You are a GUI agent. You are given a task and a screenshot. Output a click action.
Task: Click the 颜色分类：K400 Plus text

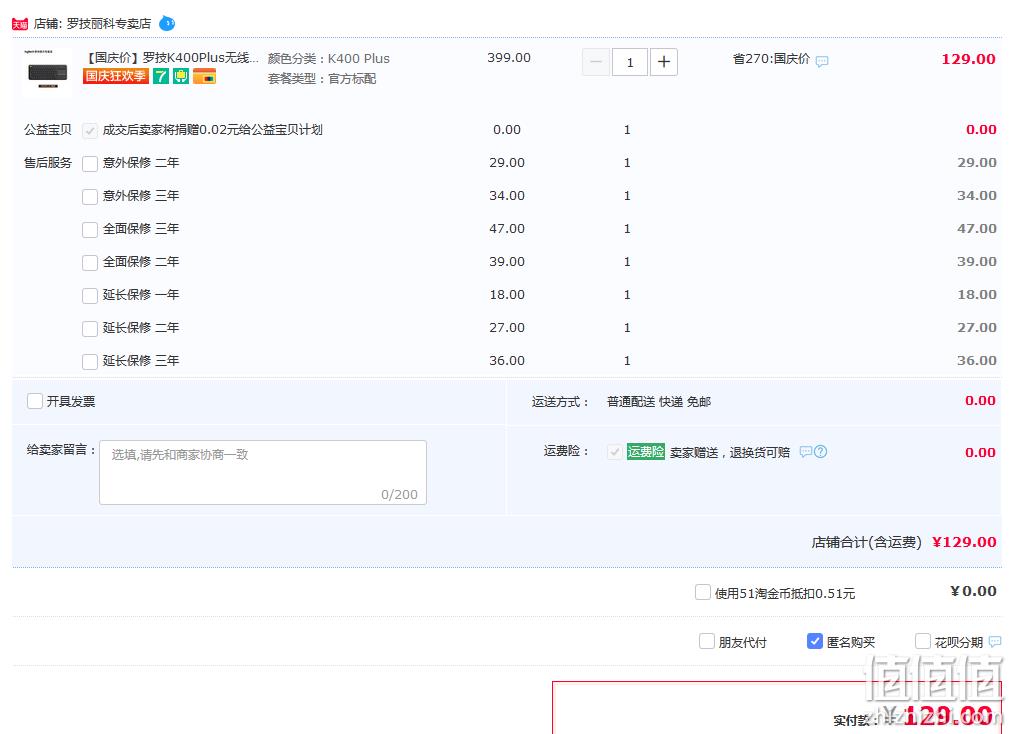329,59
